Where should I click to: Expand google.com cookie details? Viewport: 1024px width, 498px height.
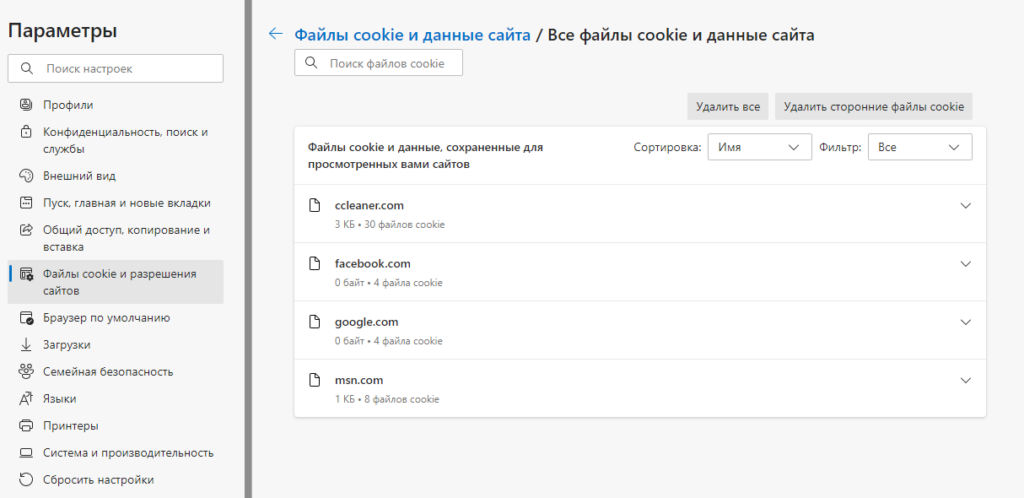click(965, 322)
